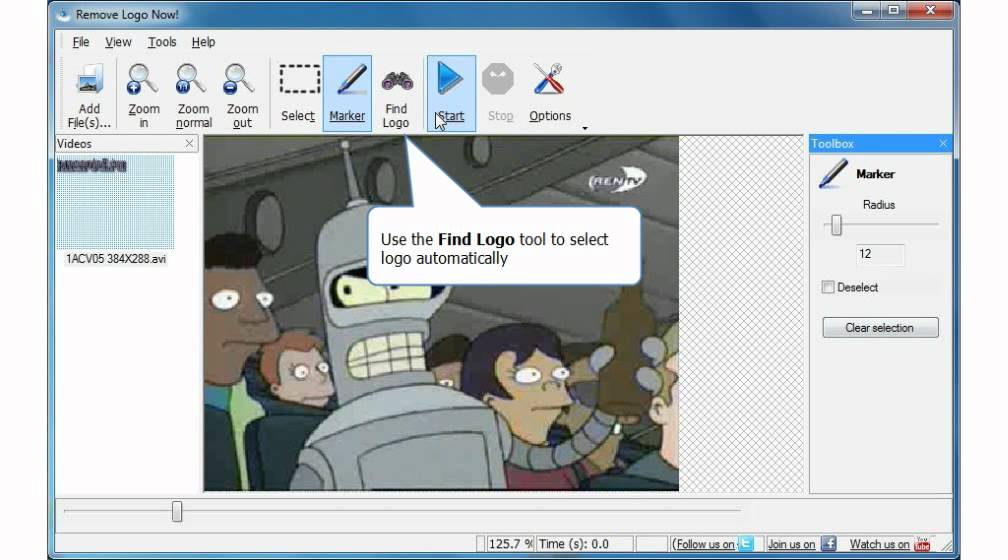
Task: Click the Start play button
Action: (451, 94)
